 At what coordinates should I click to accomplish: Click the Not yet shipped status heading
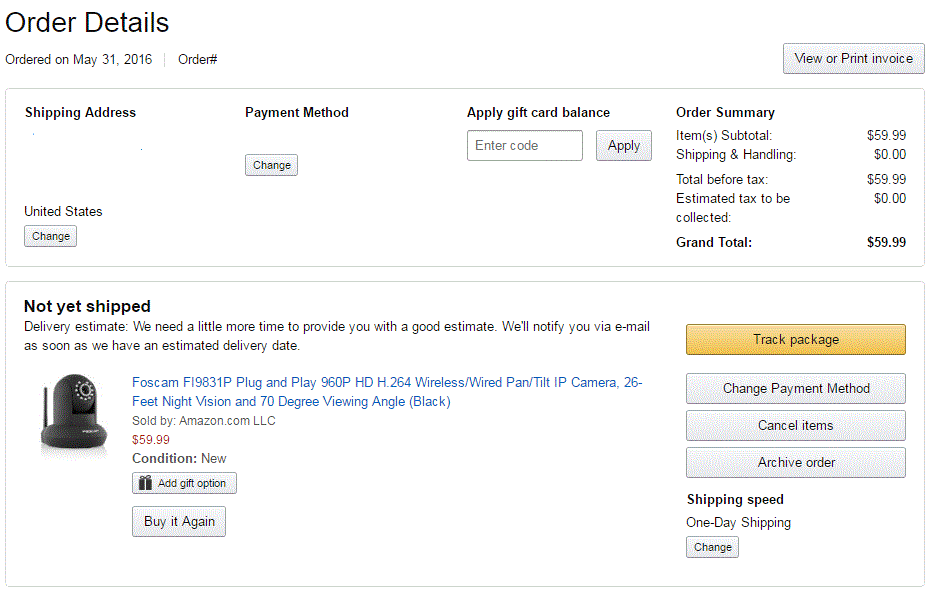click(x=87, y=307)
